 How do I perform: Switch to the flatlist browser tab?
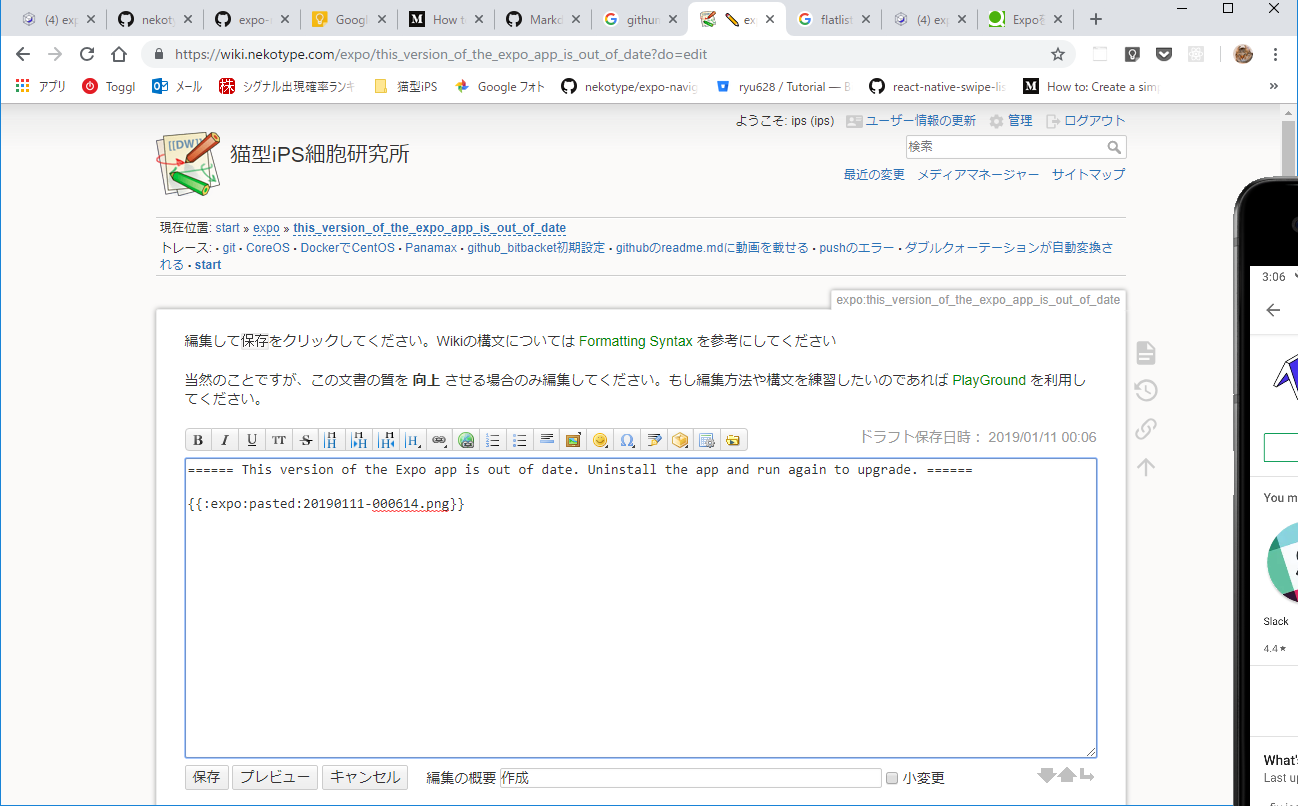point(833,17)
